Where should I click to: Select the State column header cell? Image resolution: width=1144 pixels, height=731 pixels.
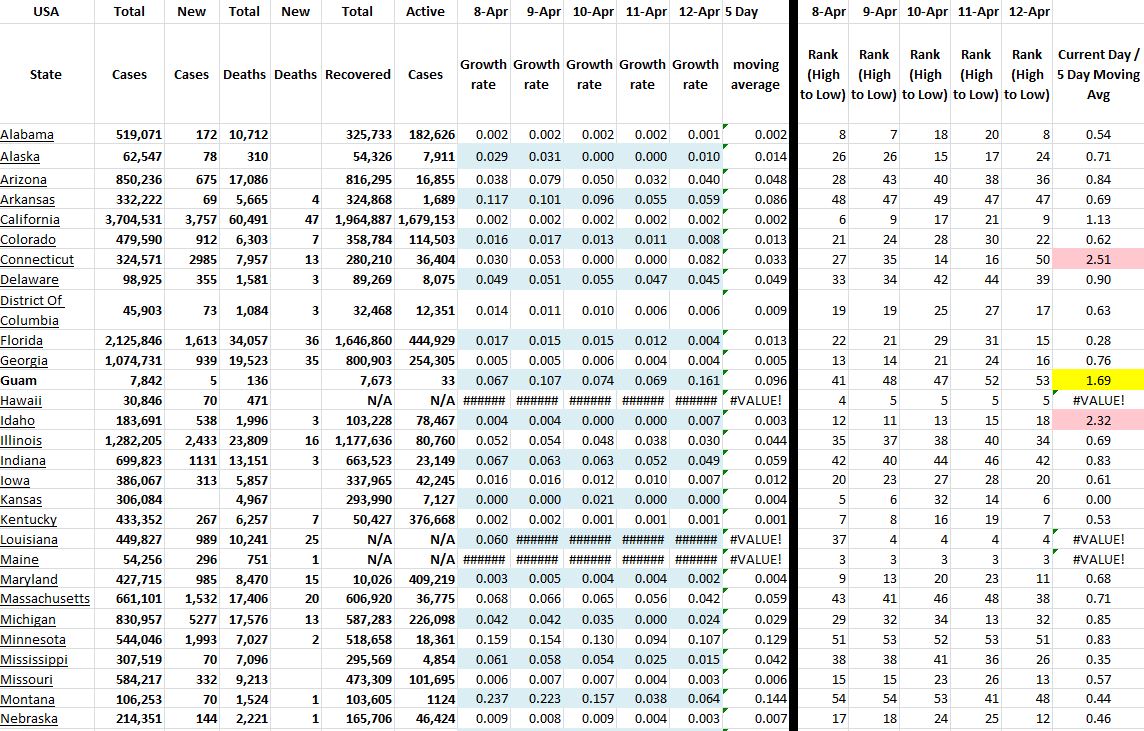pyautogui.click(x=46, y=75)
